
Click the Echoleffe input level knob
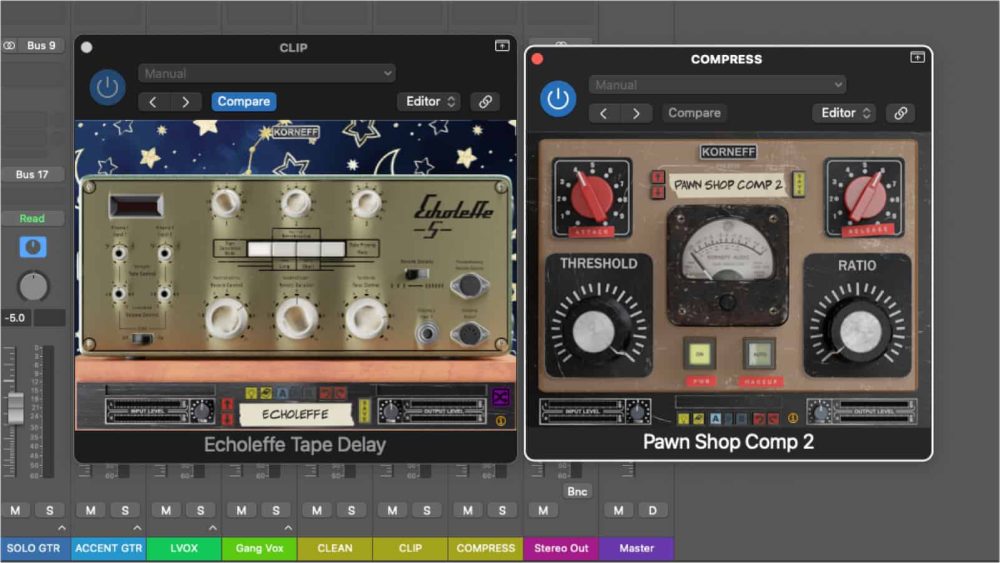click(203, 411)
